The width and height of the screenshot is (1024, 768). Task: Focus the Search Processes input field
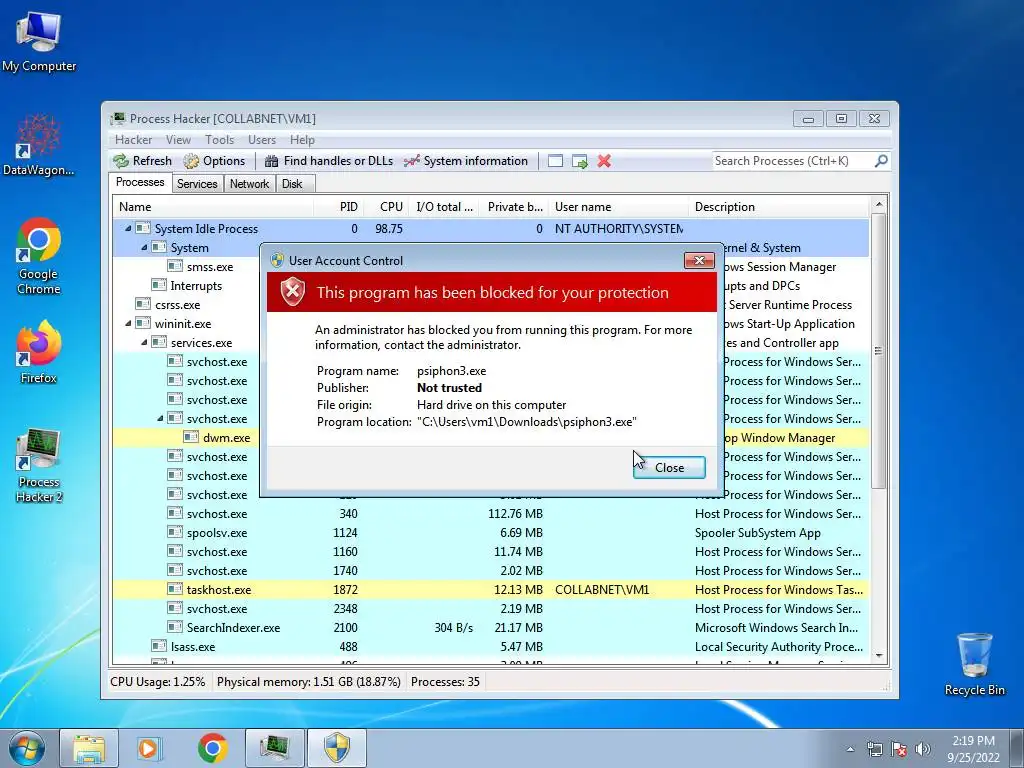click(x=793, y=161)
